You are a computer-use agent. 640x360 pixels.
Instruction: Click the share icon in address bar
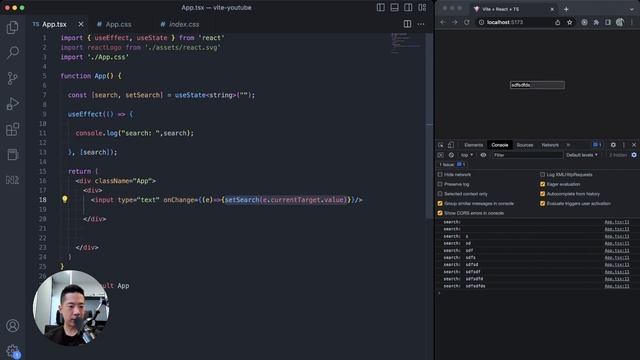pos(558,22)
